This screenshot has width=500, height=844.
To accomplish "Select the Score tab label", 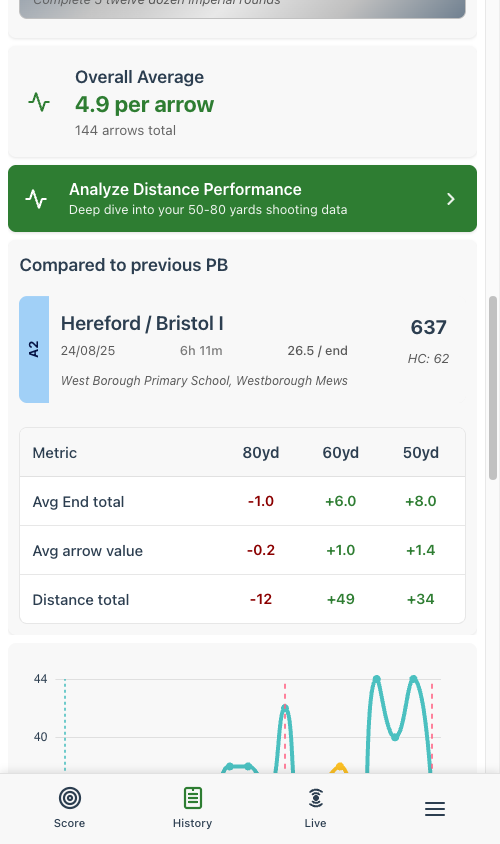I will pyautogui.click(x=69, y=823).
